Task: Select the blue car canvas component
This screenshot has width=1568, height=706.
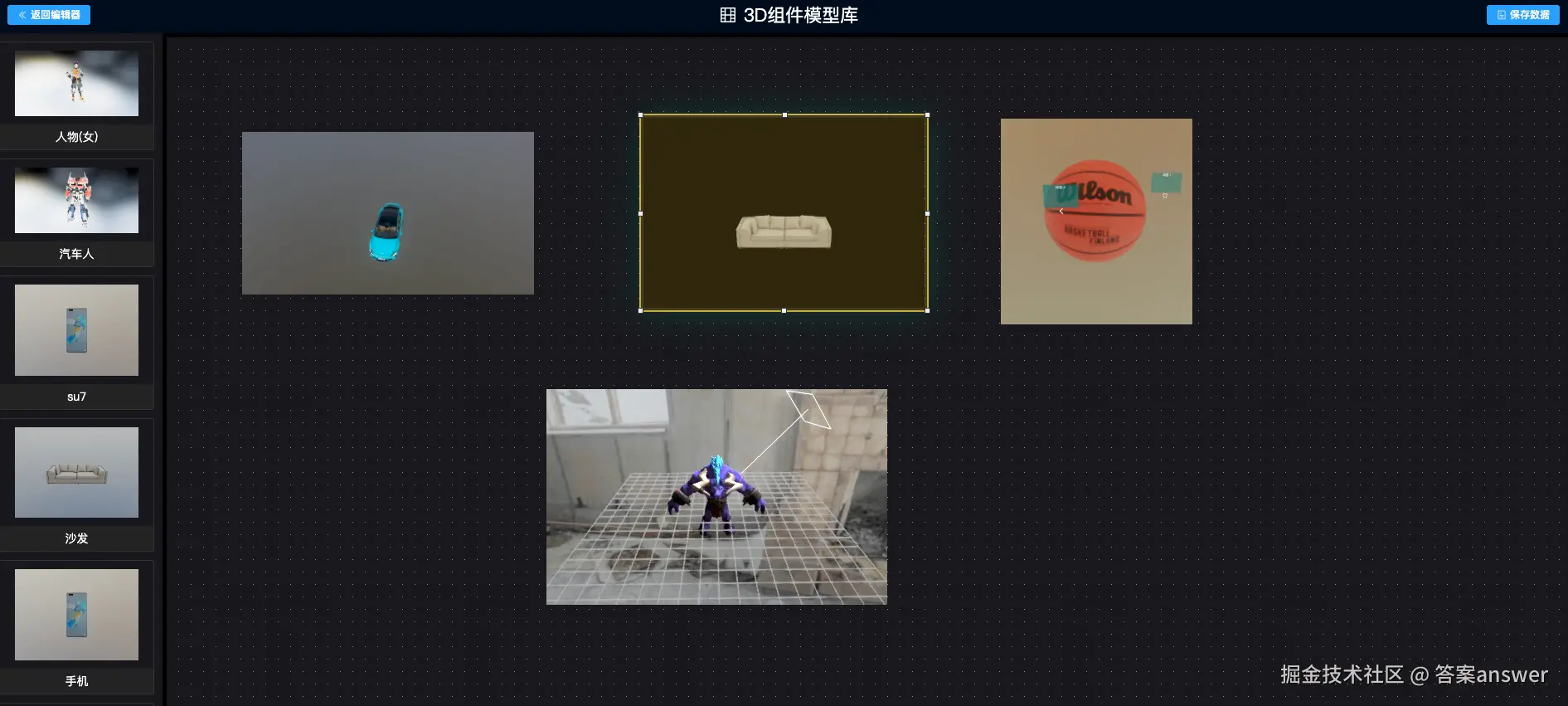Action: [x=388, y=213]
